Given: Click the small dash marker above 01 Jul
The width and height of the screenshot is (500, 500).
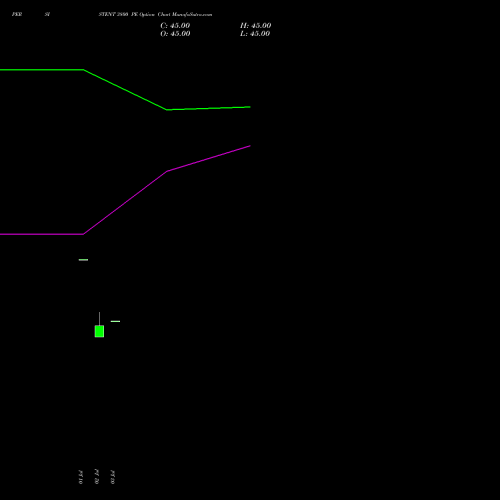Looking at the screenshot, I should 83,260.
